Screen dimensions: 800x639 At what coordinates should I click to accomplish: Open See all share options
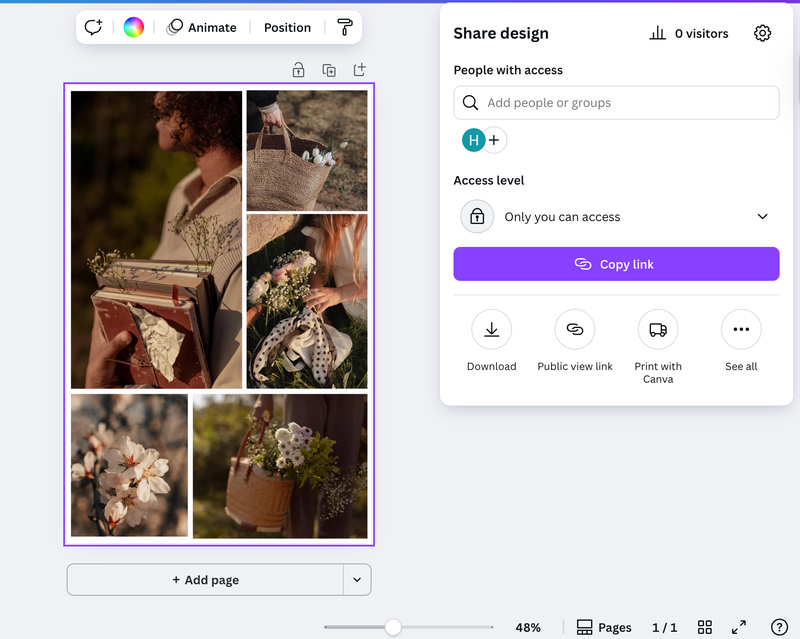(x=741, y=329)
